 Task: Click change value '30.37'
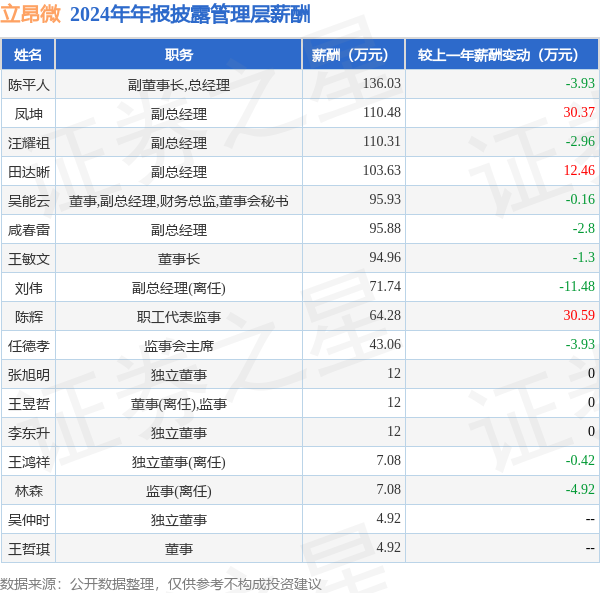579,112
